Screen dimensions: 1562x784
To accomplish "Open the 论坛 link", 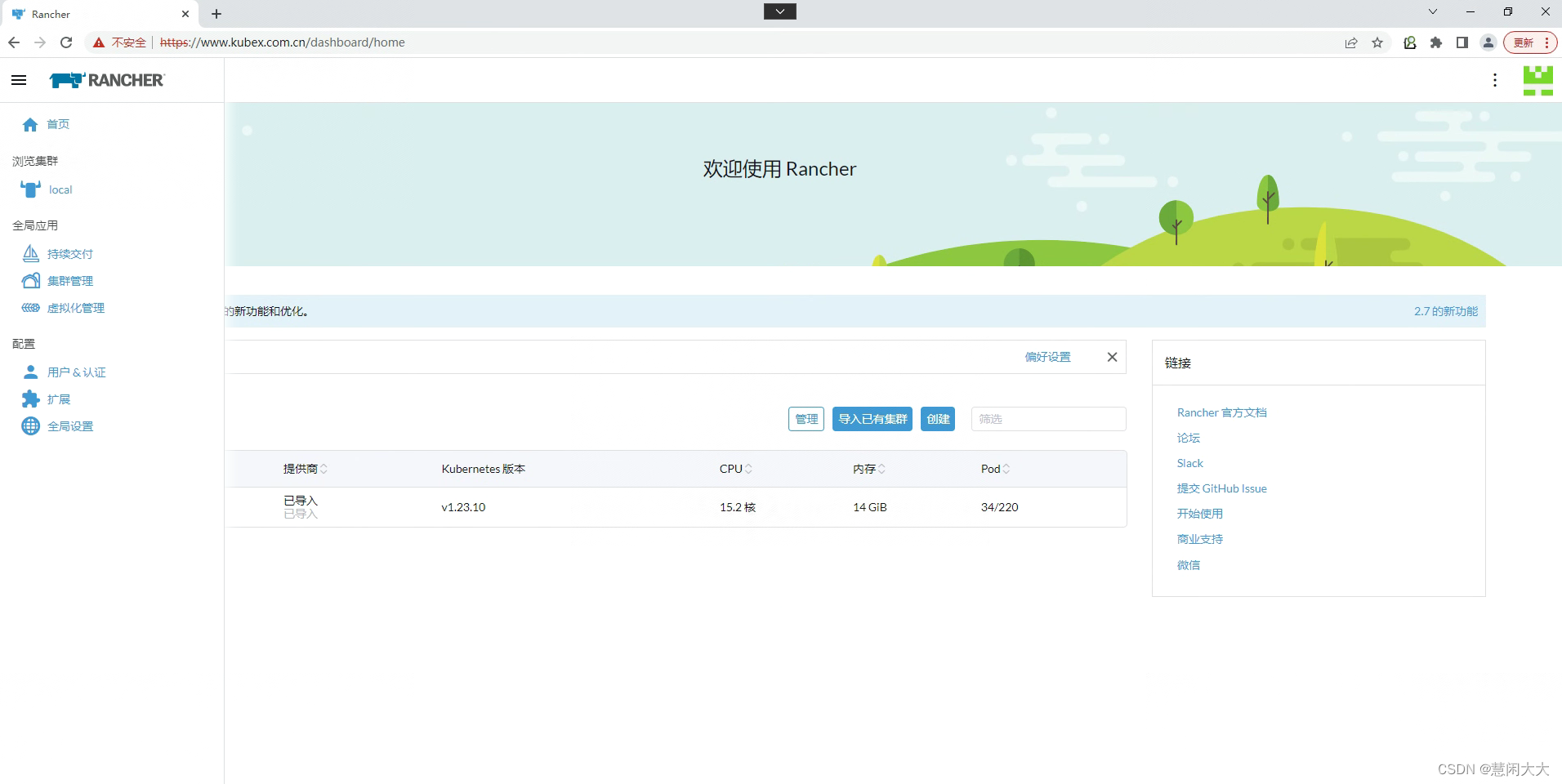I will pyautogui.click(x=1189, y=438).
